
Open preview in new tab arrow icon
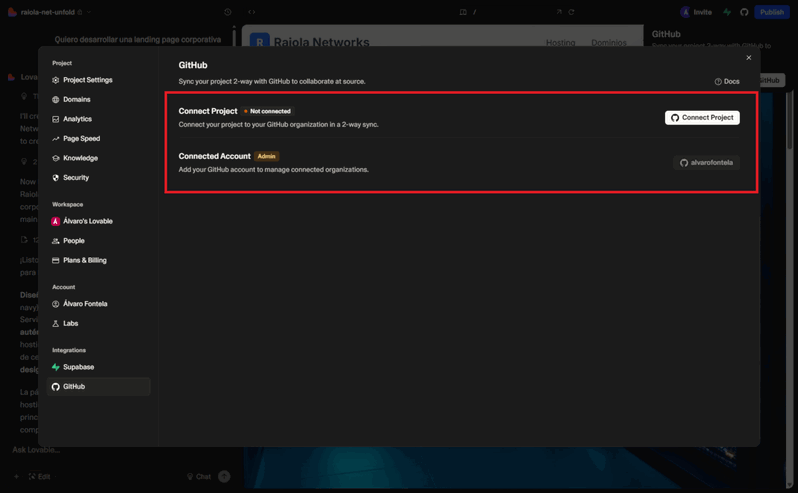(x=559, y=12)
